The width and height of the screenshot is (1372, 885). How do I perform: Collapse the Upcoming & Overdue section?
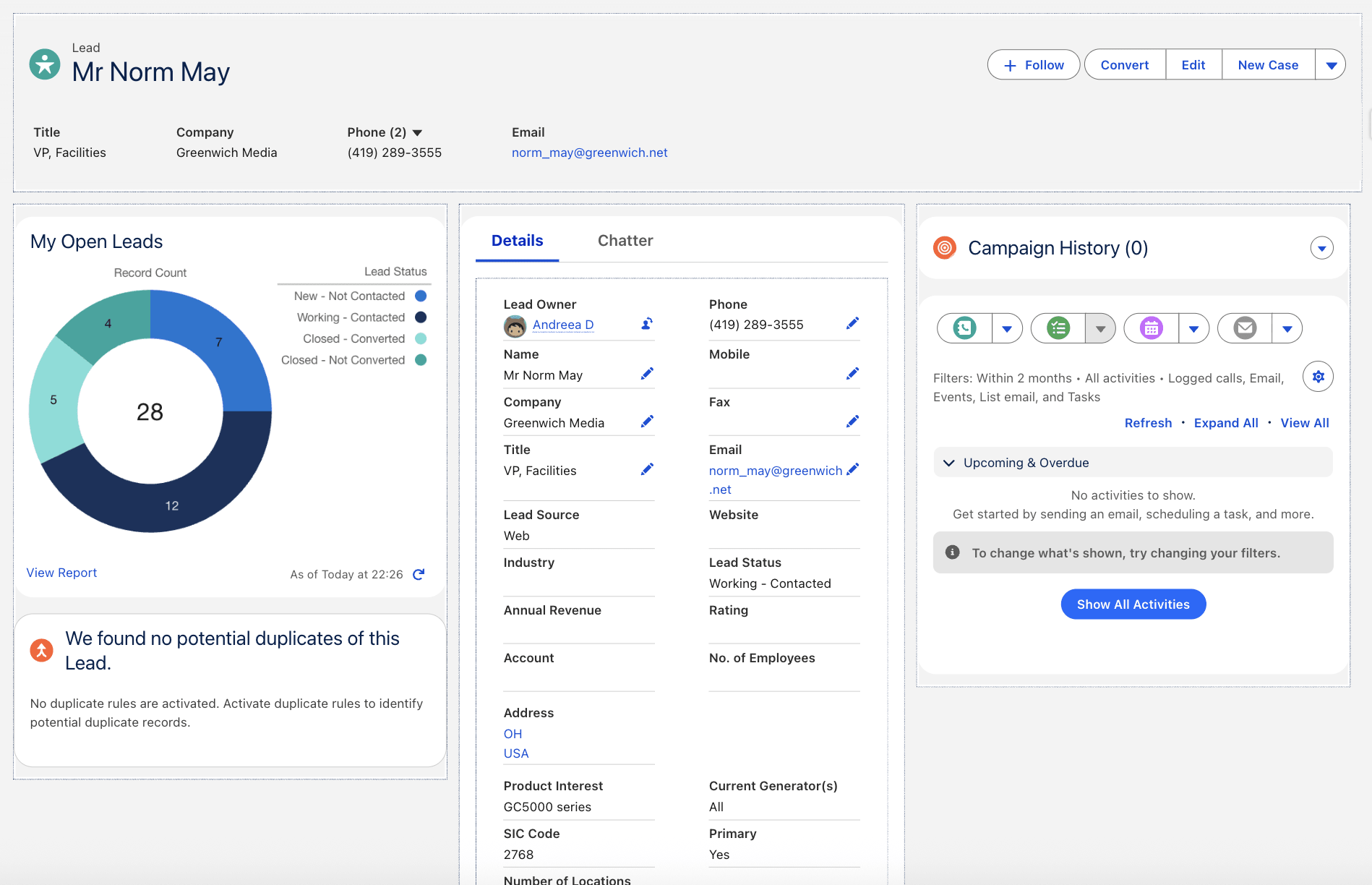[x=949, y=463]
